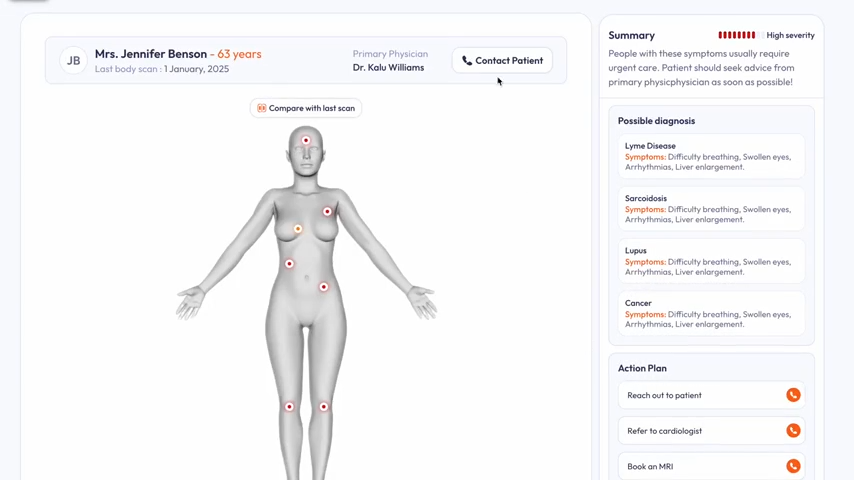Click the compare icon beside Compare with last scan
Image resolution: width=854 pixels, height=480 pixels.
(261, 108)
